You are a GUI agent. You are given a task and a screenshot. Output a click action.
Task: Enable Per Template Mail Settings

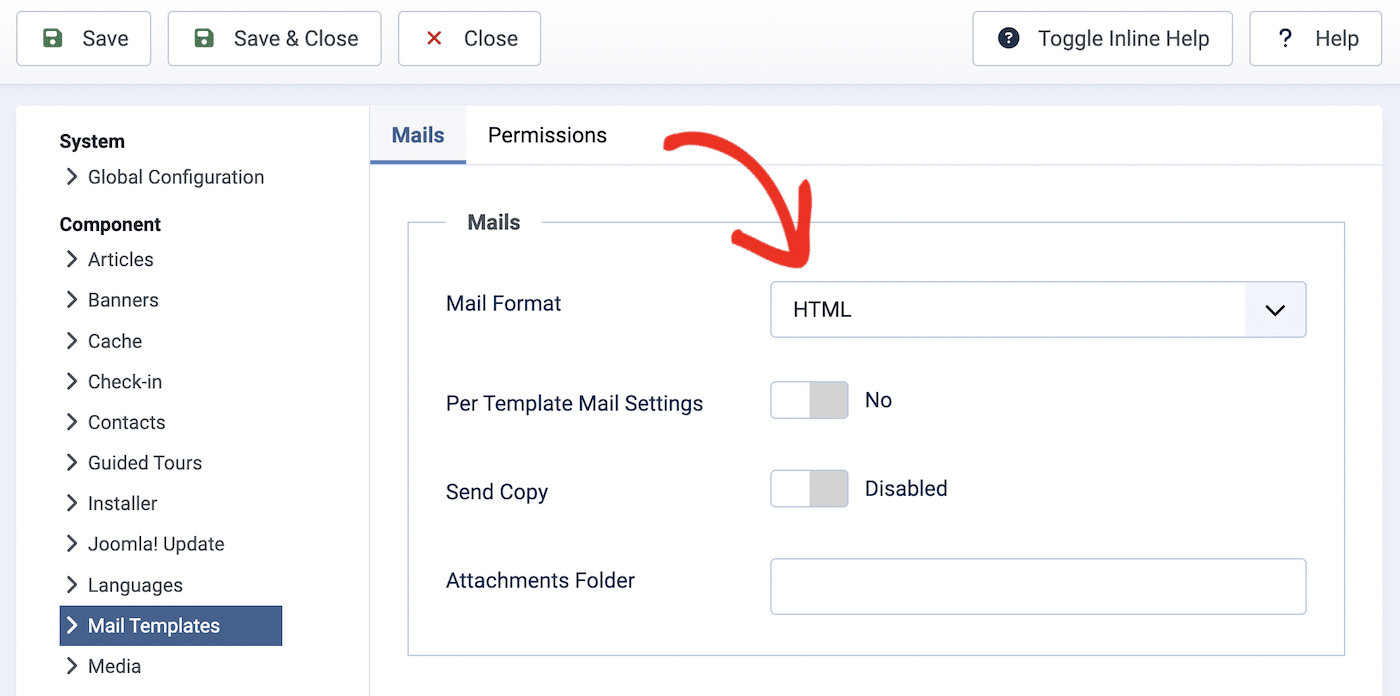tap(809, 399)
